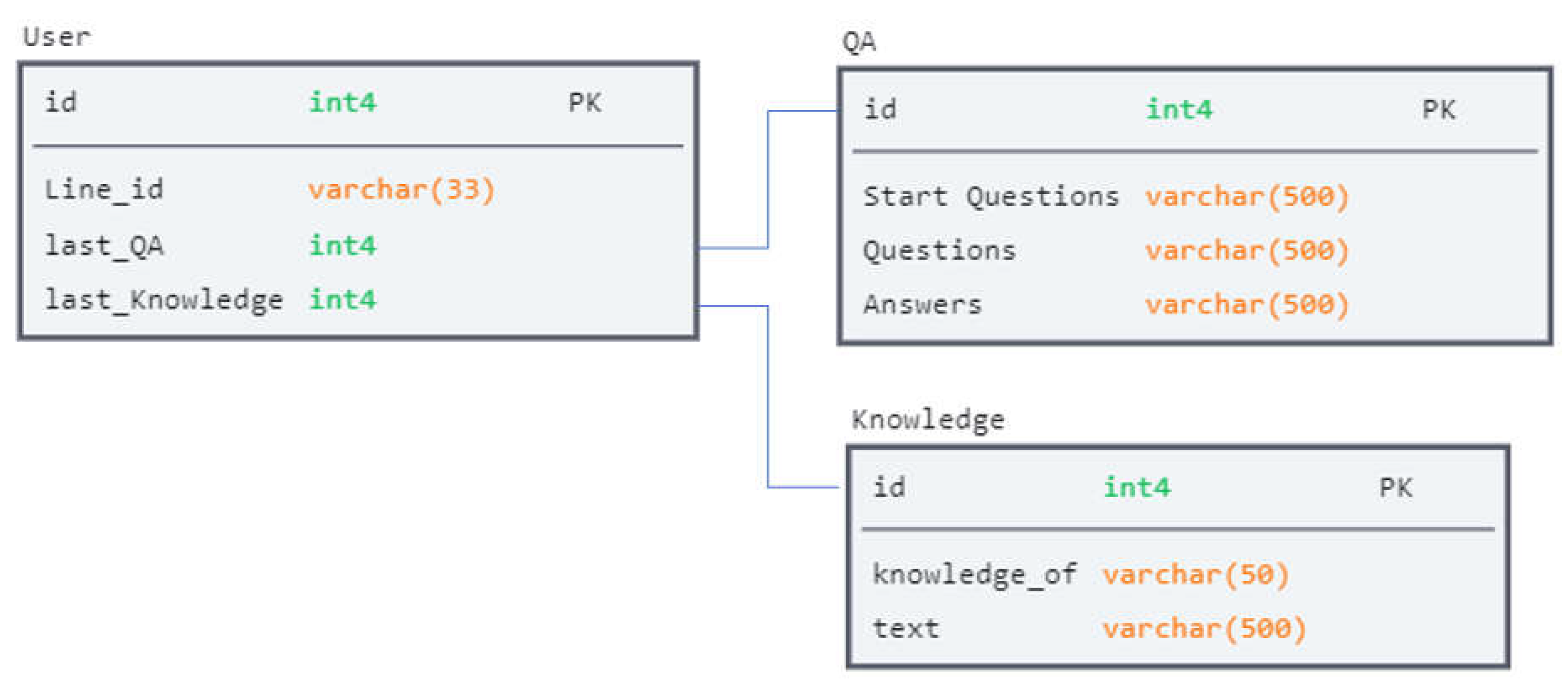Select the varchar(50) data type
This screenshot has width=1568, height=688.
1196,575
